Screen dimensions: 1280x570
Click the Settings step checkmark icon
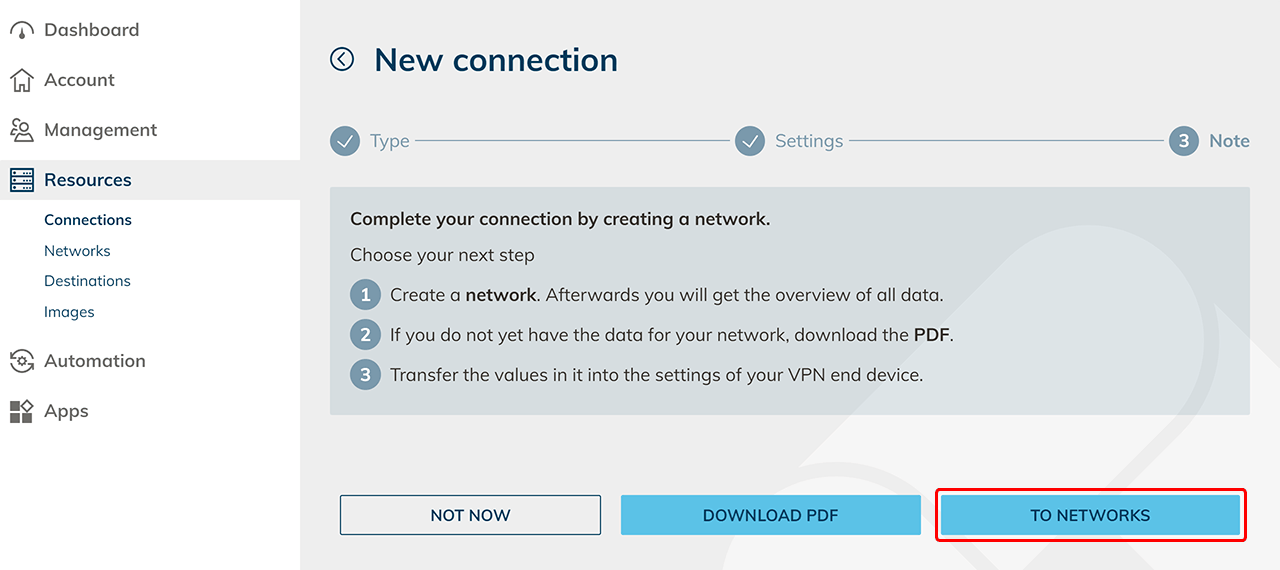click(x=750, y=141)
